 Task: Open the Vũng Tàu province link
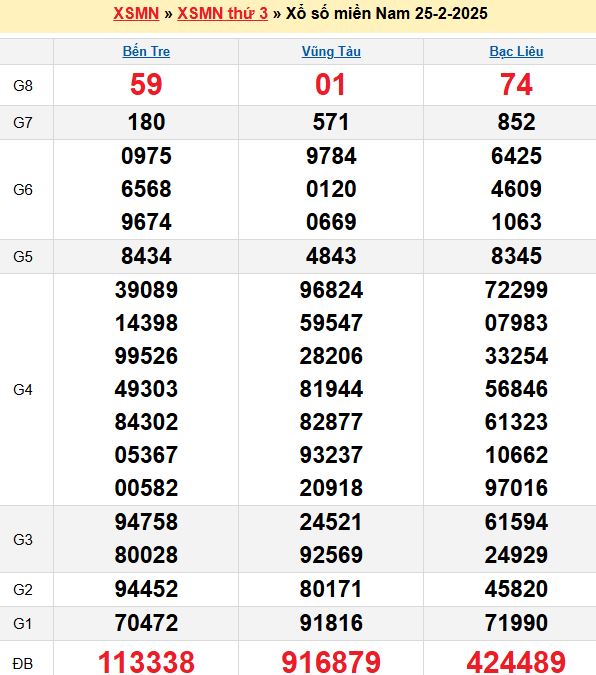331,51
